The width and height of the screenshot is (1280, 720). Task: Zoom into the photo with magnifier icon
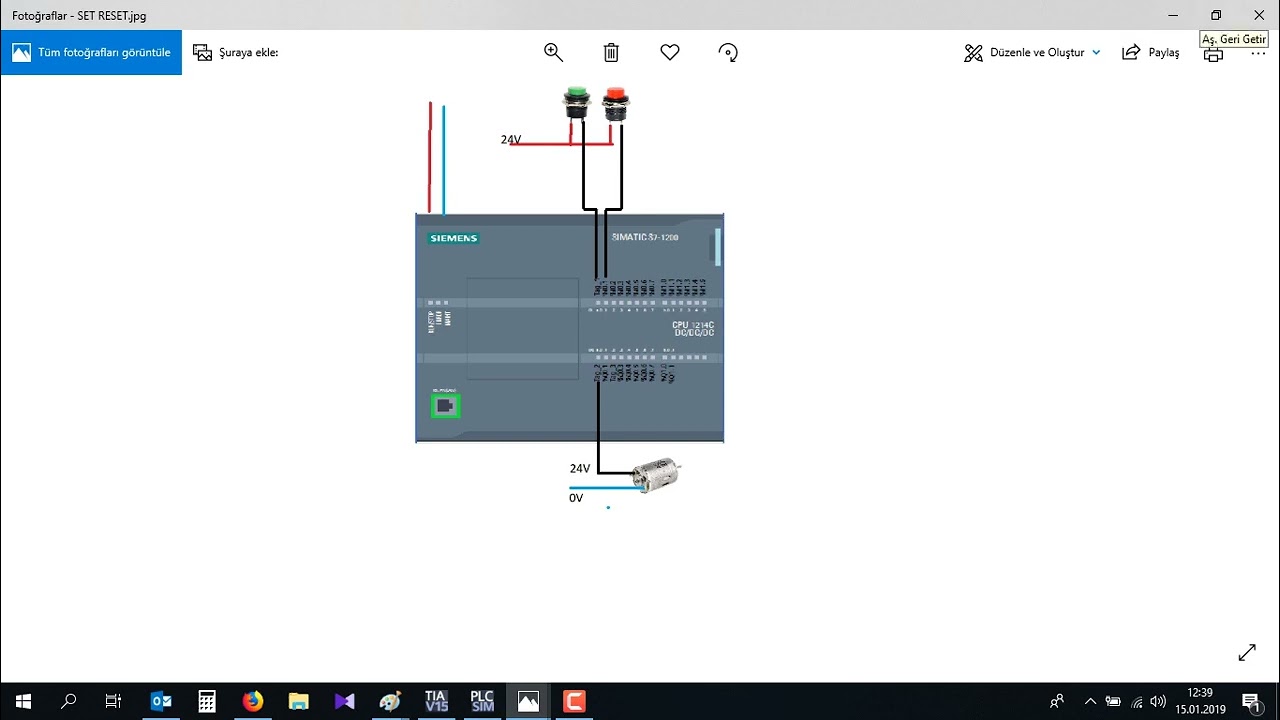click(553, 52)
